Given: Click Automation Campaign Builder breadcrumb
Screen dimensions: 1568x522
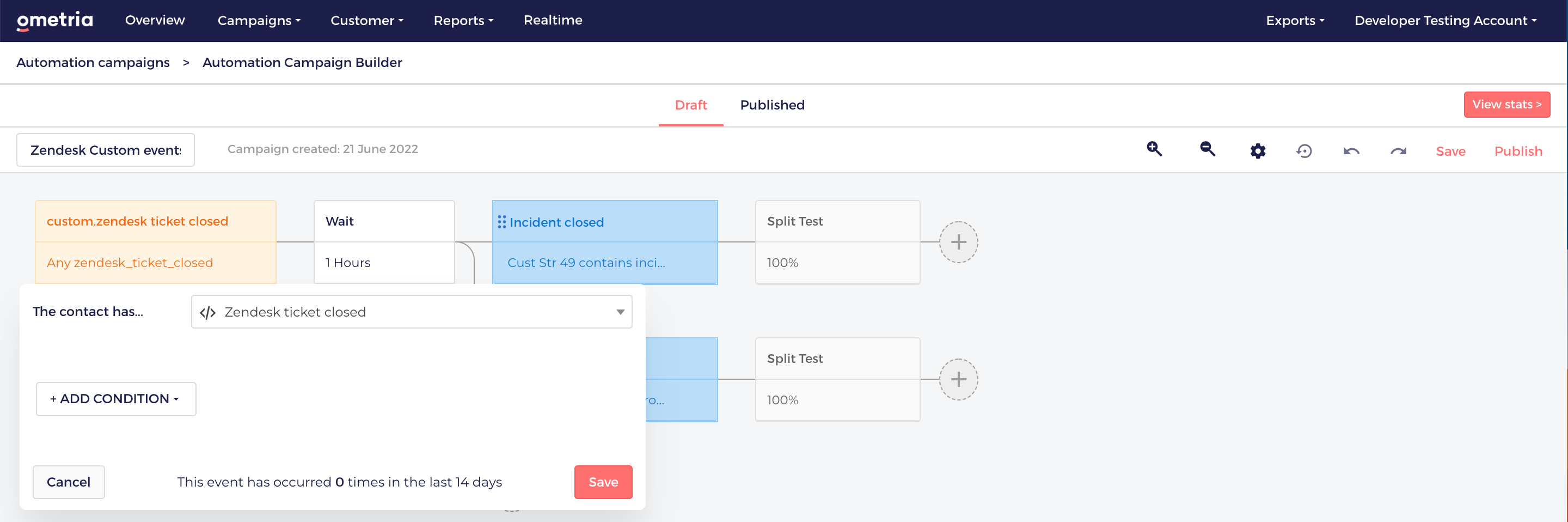Looking at the screenshot, I should (302, 63).
